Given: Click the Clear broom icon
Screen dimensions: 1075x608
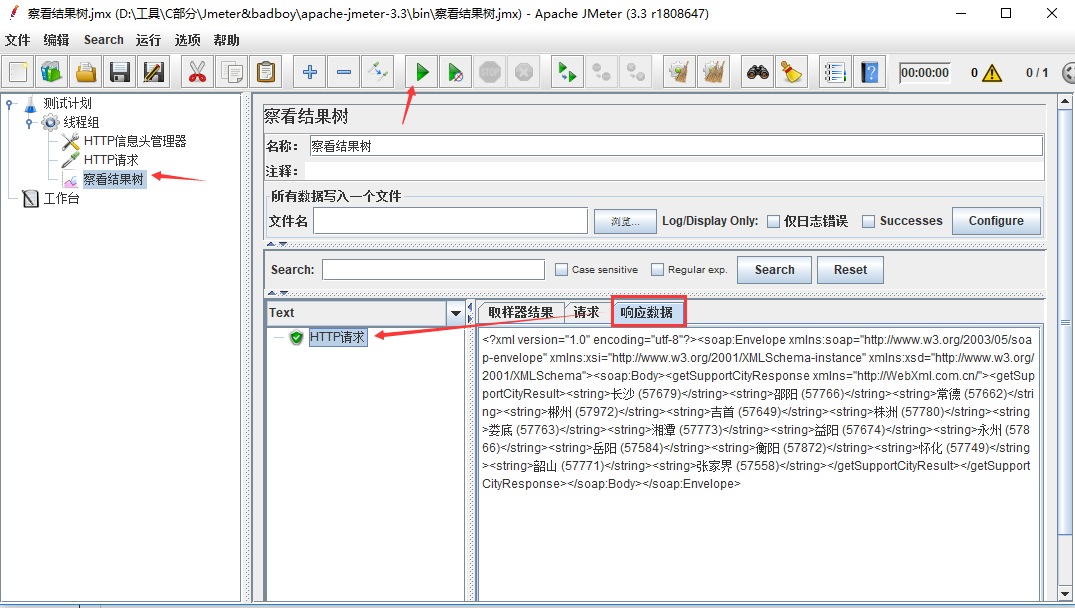Looking at the screenshot, I should 679,72.
